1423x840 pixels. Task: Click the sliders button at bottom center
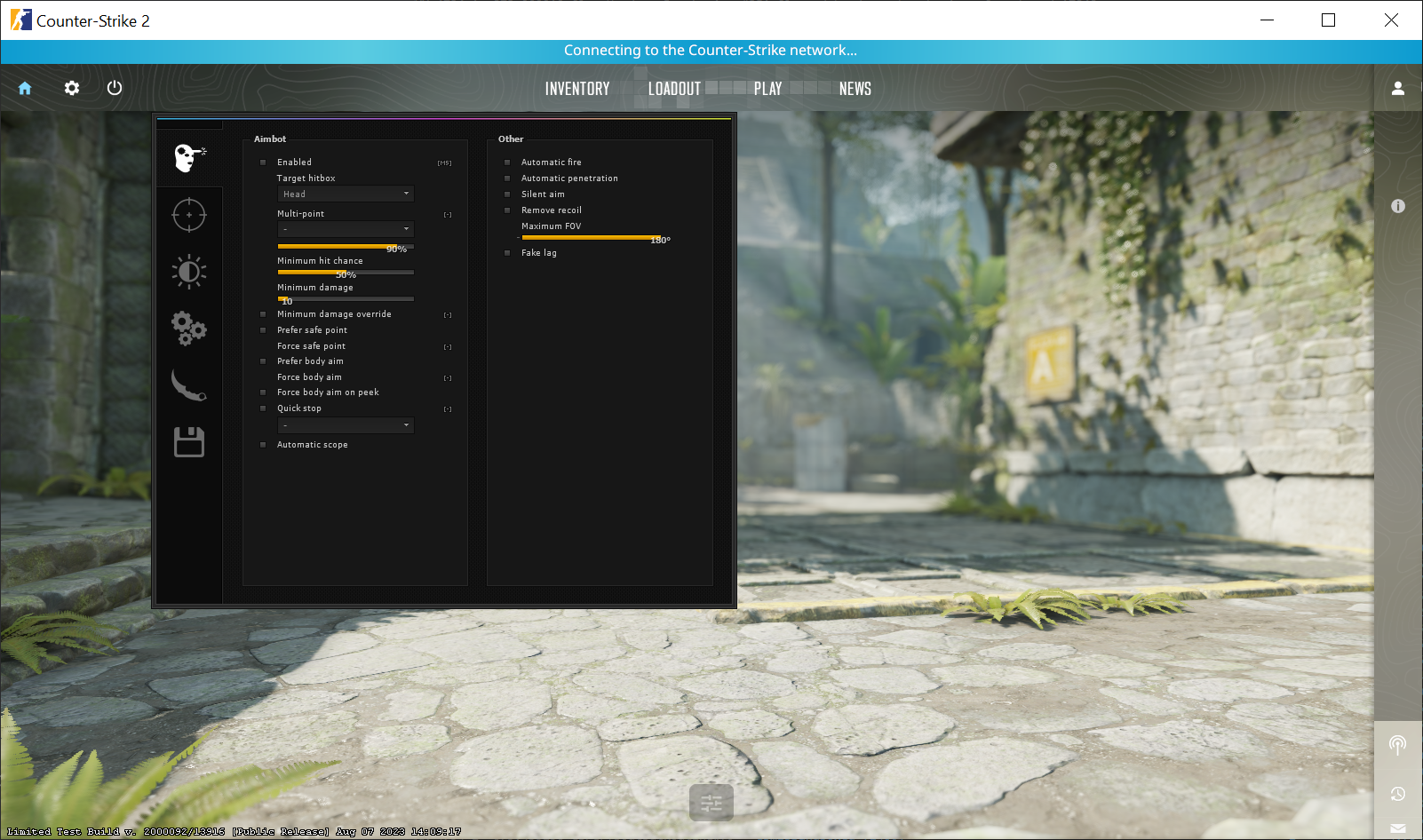pos(711,803)
